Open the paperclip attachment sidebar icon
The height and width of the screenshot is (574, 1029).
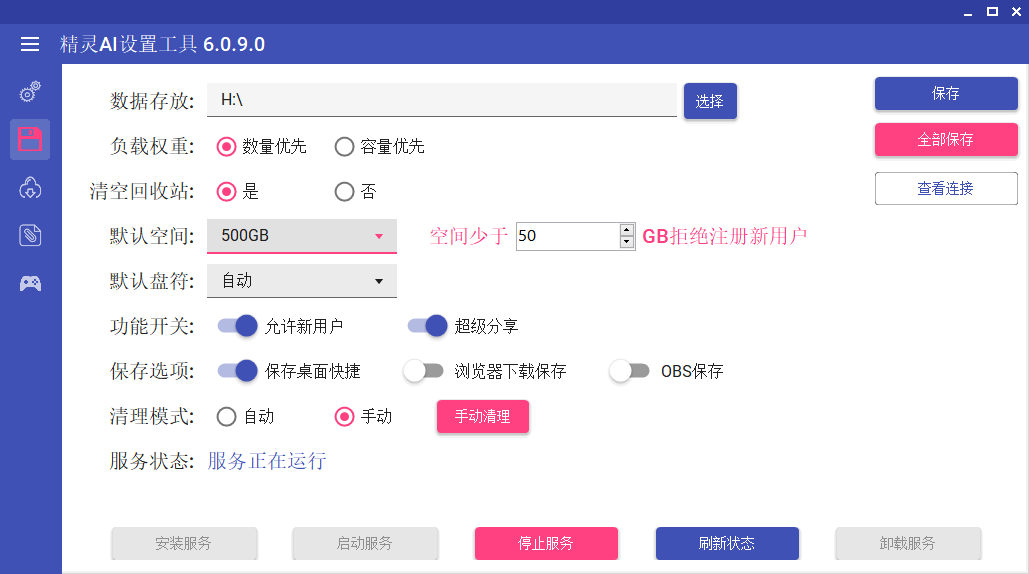click(x=30, y=235)
